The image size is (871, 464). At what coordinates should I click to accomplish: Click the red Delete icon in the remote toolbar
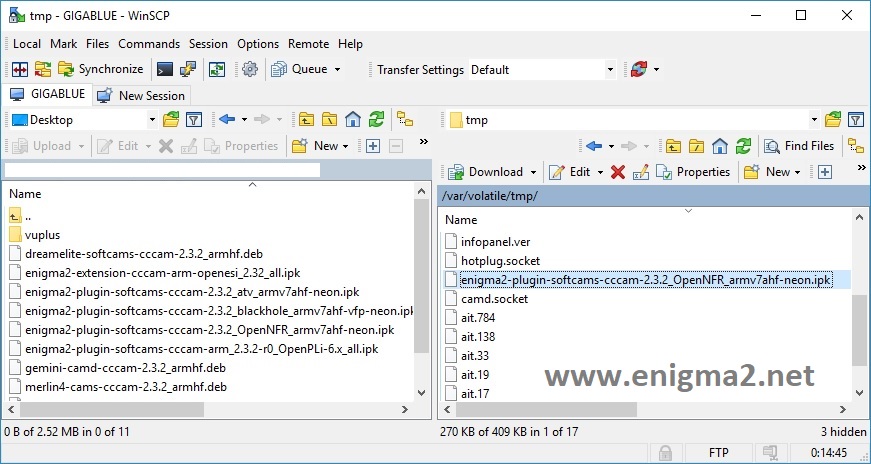click(x=618, y=172)
